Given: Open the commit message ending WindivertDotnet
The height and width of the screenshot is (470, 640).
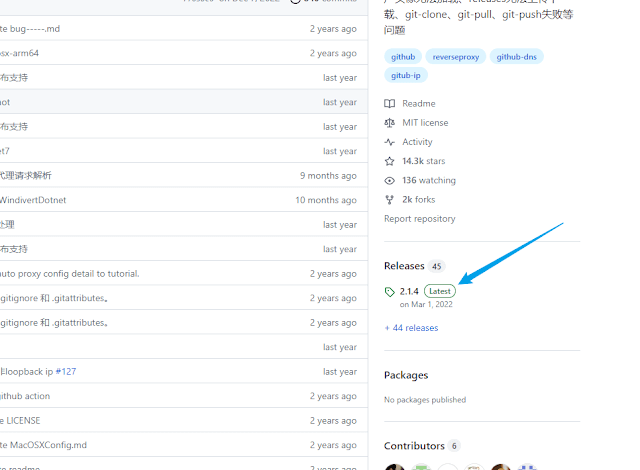Looking at the screenshot, I should click(33, 200).
